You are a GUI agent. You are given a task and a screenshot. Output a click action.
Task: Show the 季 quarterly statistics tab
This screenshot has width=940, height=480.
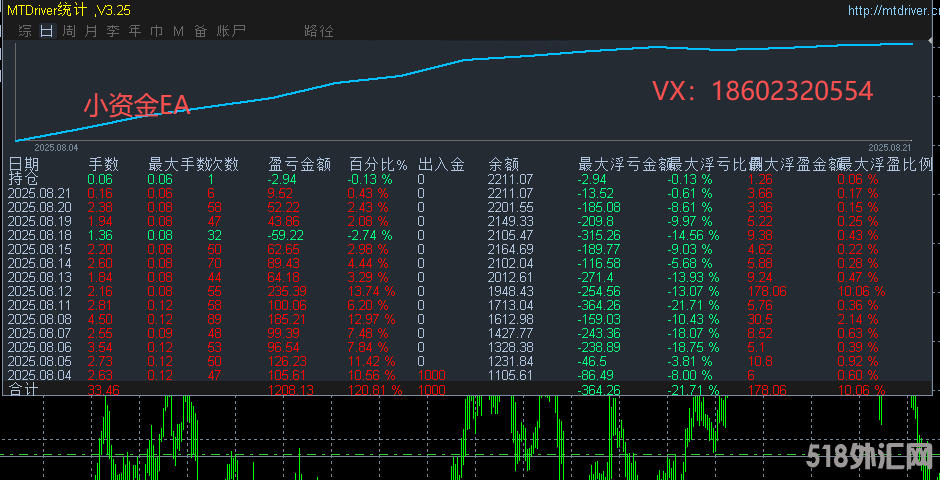point(112,31)
